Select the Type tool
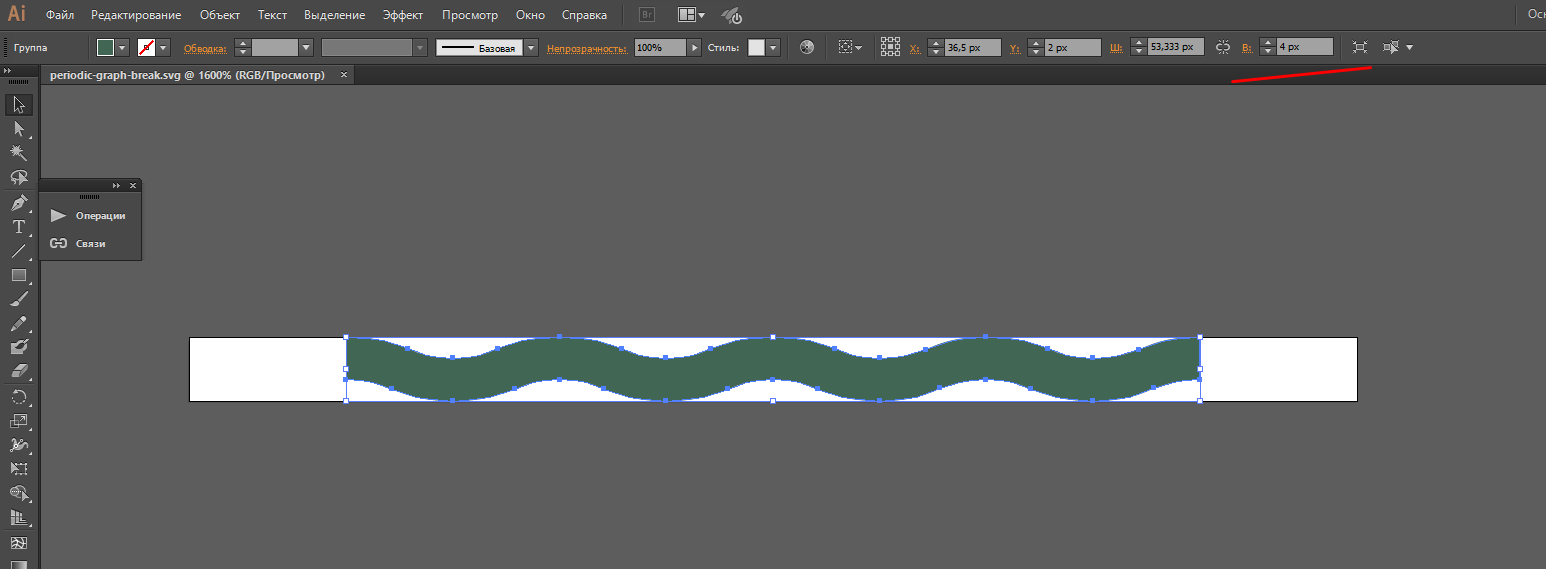Screen dimensions: 1546x569 pos(18,227)
